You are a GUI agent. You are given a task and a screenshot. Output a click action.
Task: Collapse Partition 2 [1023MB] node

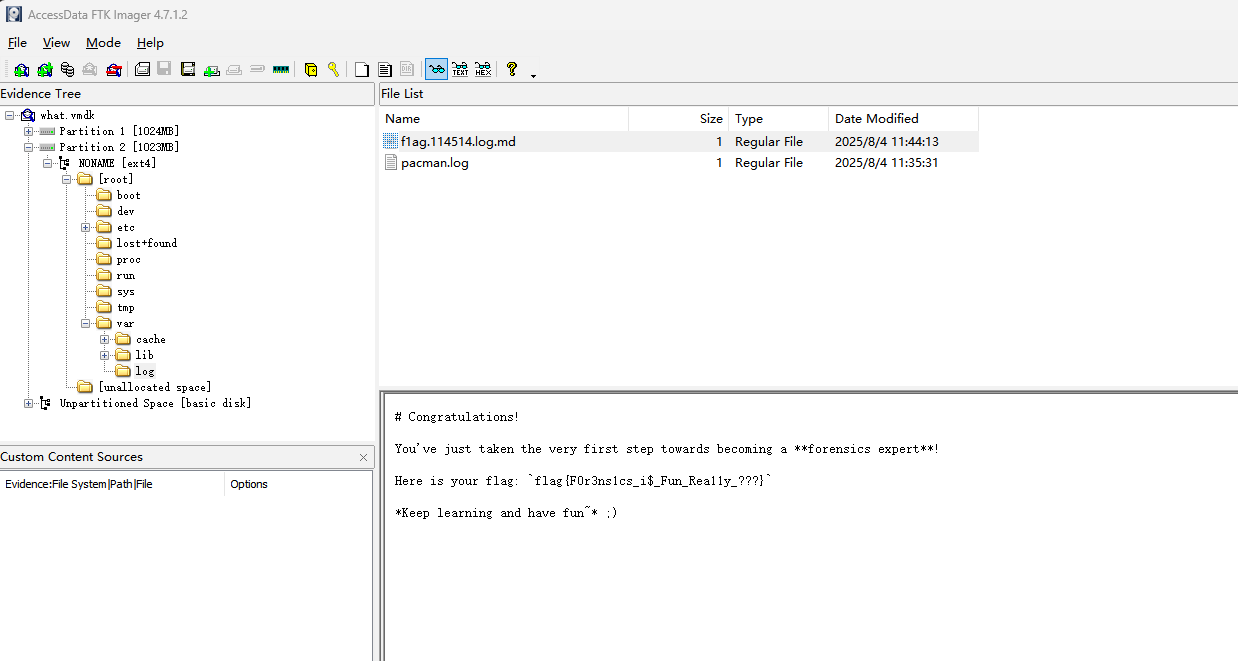29,148
